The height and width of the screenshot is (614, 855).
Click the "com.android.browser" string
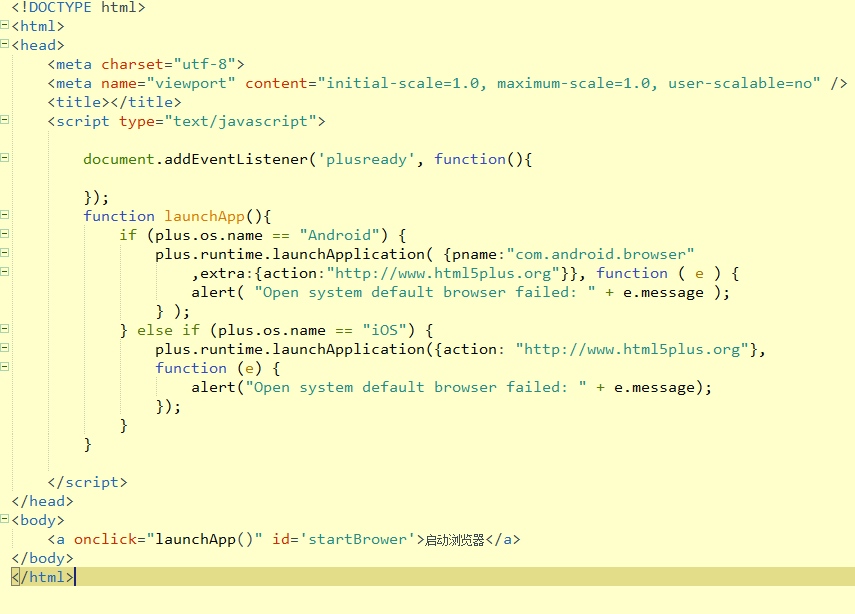tap(600, 255)
